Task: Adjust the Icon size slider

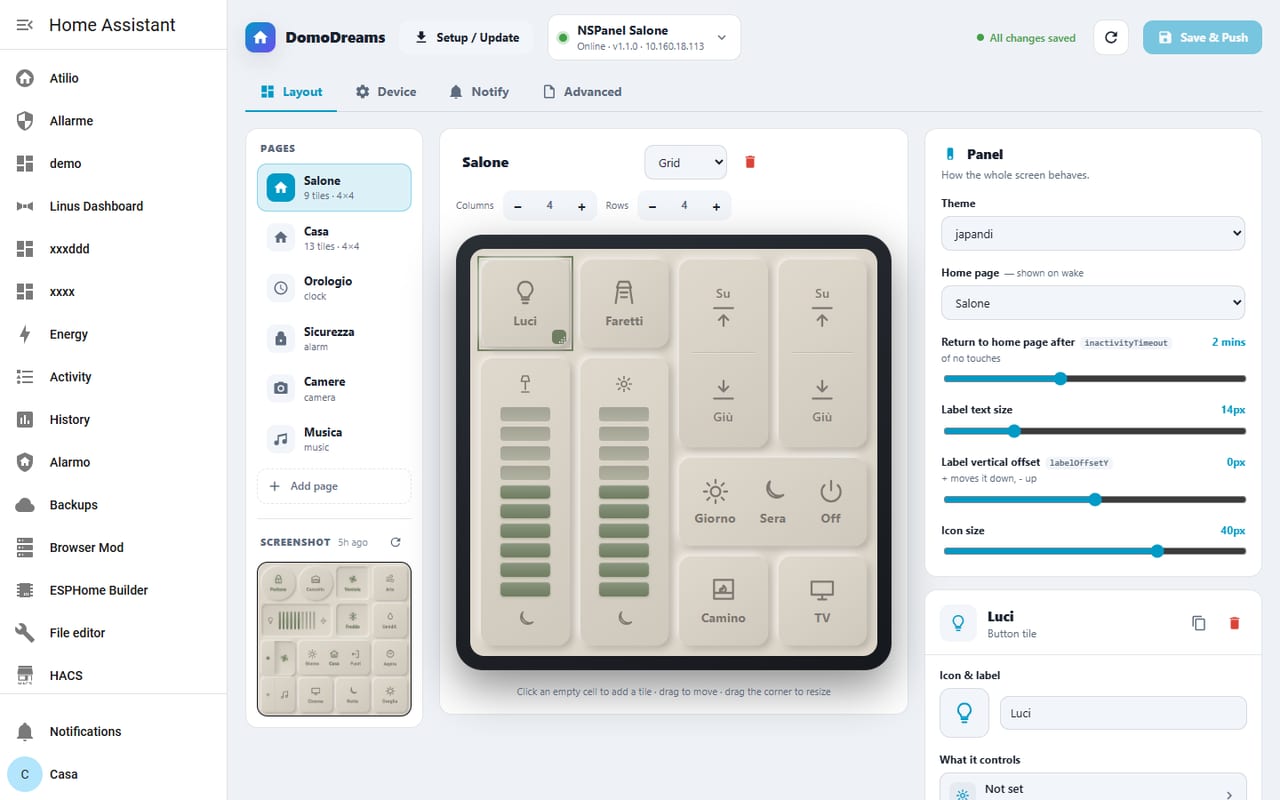Action: 1094,551
